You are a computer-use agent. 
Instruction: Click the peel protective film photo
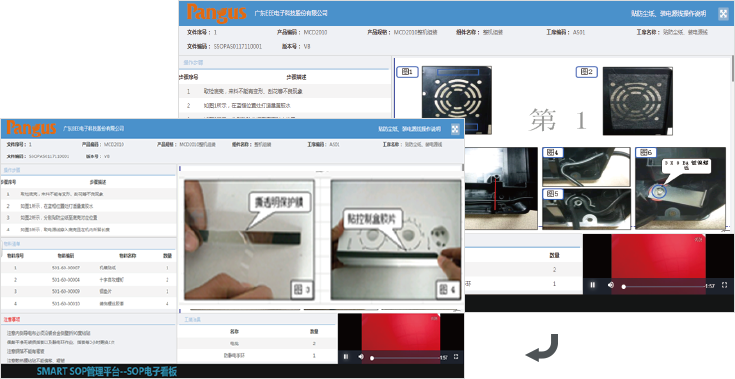pyautogui.click(x=249, y=240)
